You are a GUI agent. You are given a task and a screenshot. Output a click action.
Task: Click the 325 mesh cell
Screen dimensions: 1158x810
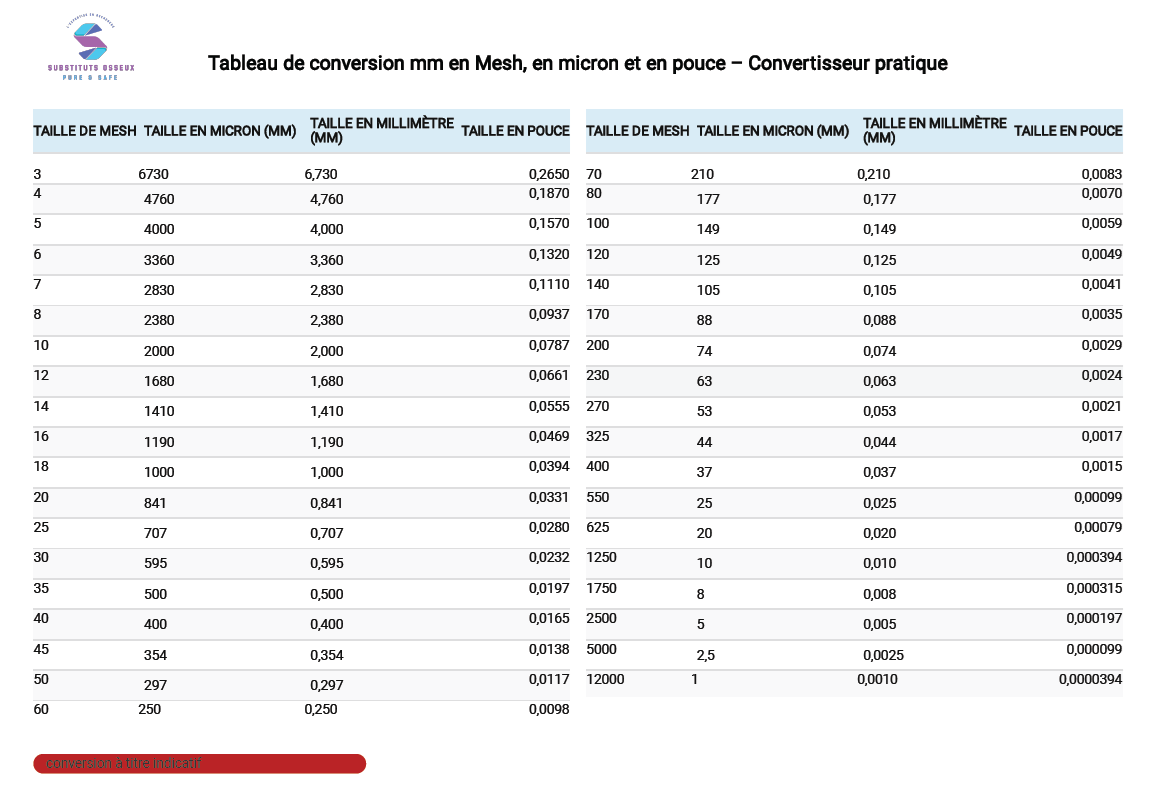point(597,436)
